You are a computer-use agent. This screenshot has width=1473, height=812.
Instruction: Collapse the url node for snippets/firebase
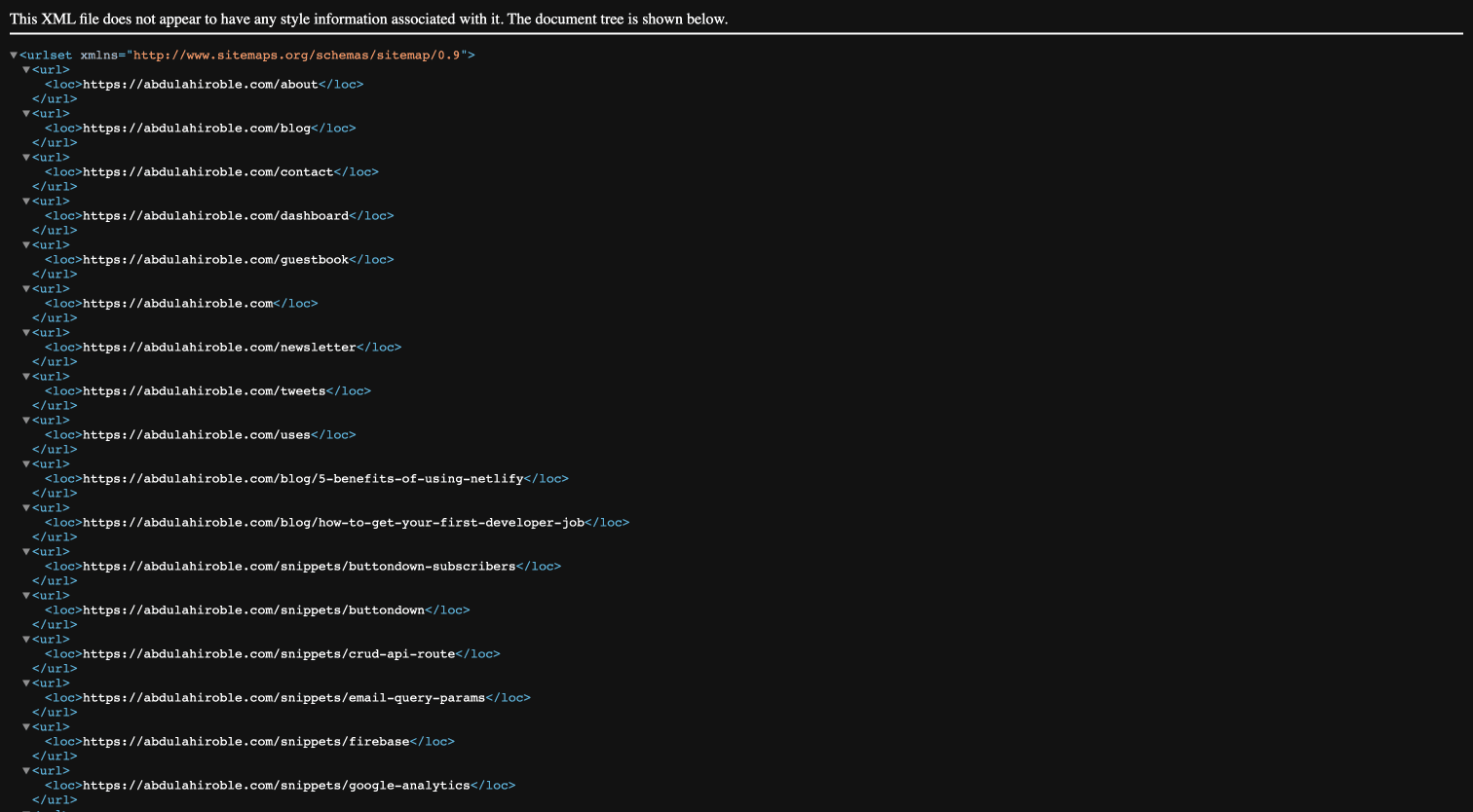(26, 726)
